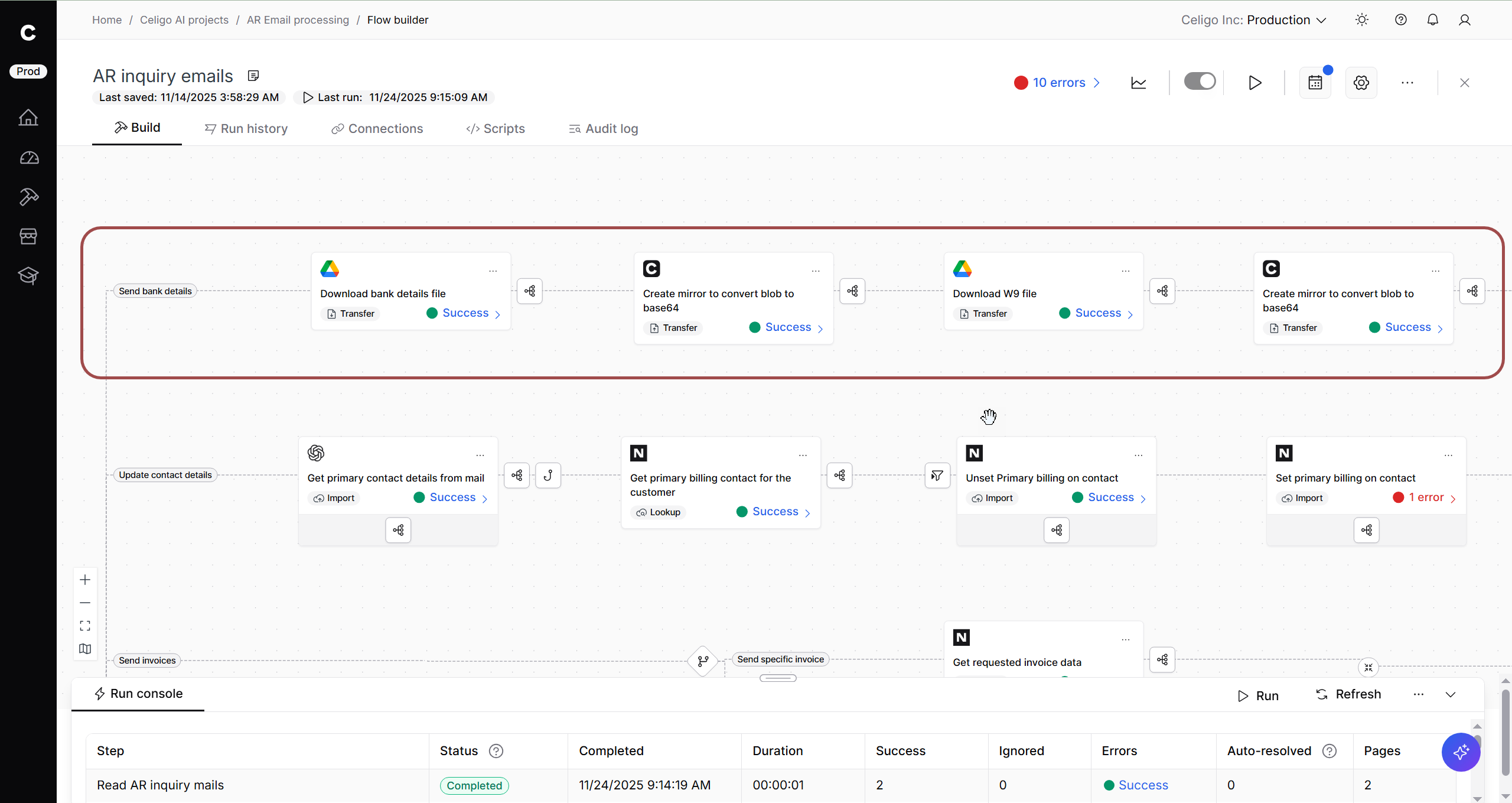
Task: Toggle the light/dark theme sun icon
Action: click(1361, 20)
